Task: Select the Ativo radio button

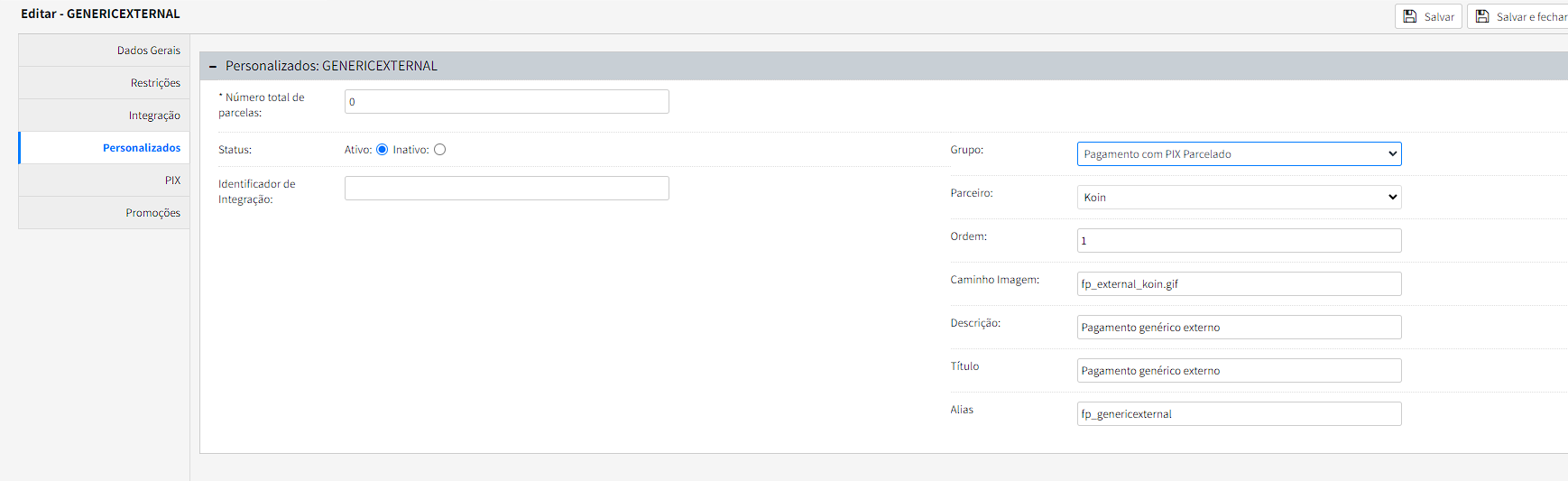Action: point(382,150)
